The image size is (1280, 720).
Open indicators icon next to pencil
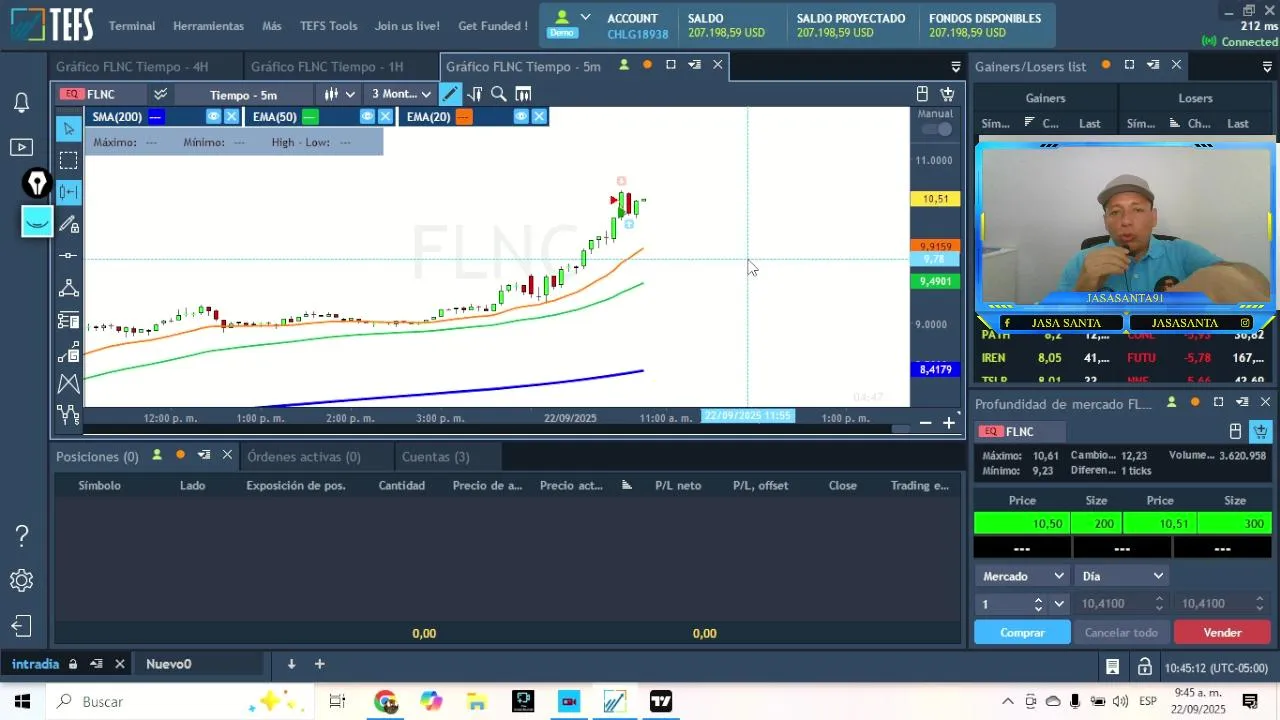pos(474,94)
